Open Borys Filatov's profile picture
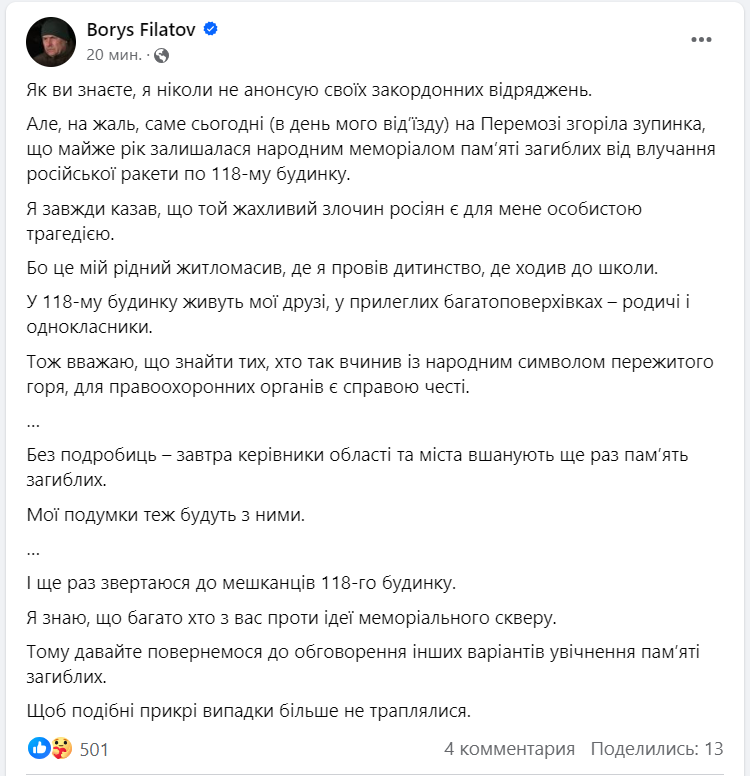Image resolution: width=750 pixels, height=776 pixels. click(51, 42)
